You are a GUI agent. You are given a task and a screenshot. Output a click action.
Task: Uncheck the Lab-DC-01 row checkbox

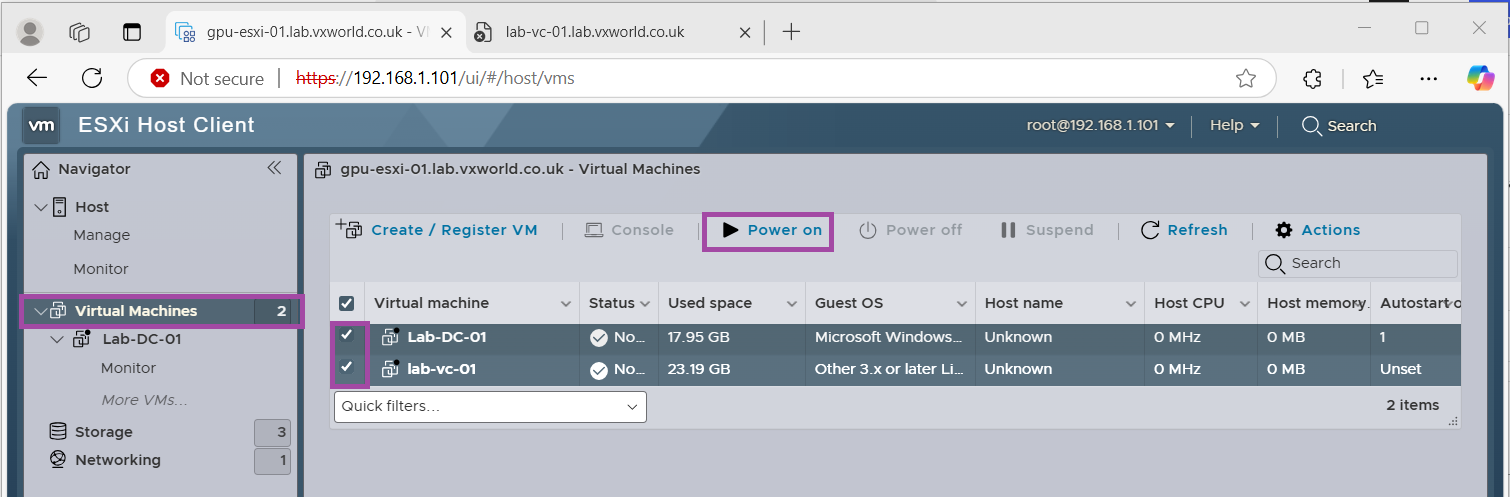click(x=347, y=336)
